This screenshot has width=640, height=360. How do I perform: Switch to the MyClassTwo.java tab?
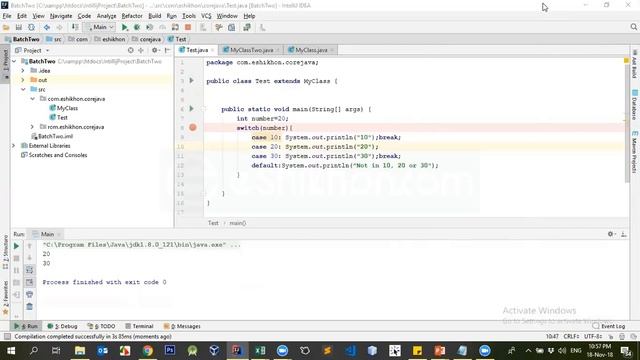click(x=251, y=50)
